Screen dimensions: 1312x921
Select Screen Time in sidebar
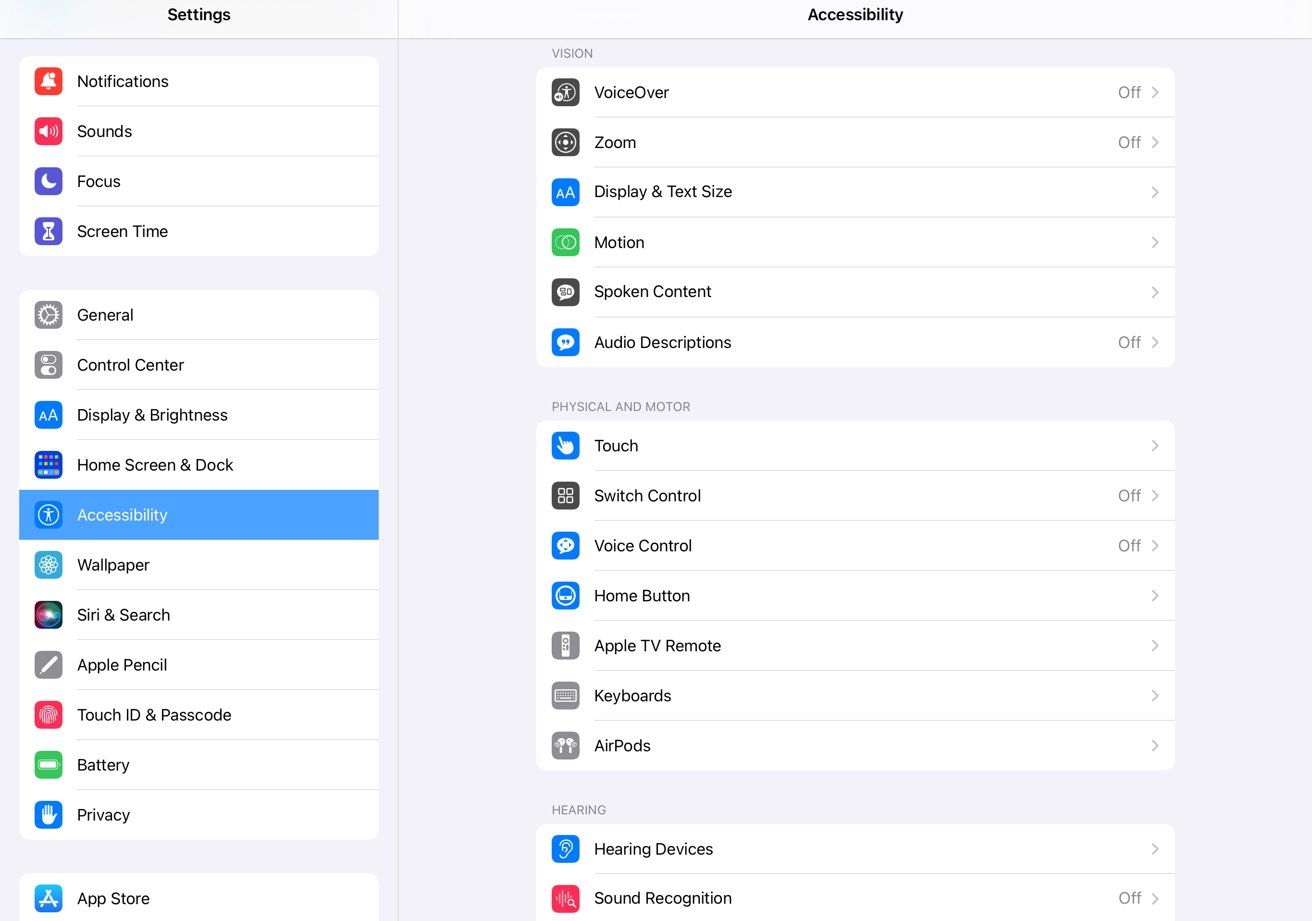tap(199, 231)
